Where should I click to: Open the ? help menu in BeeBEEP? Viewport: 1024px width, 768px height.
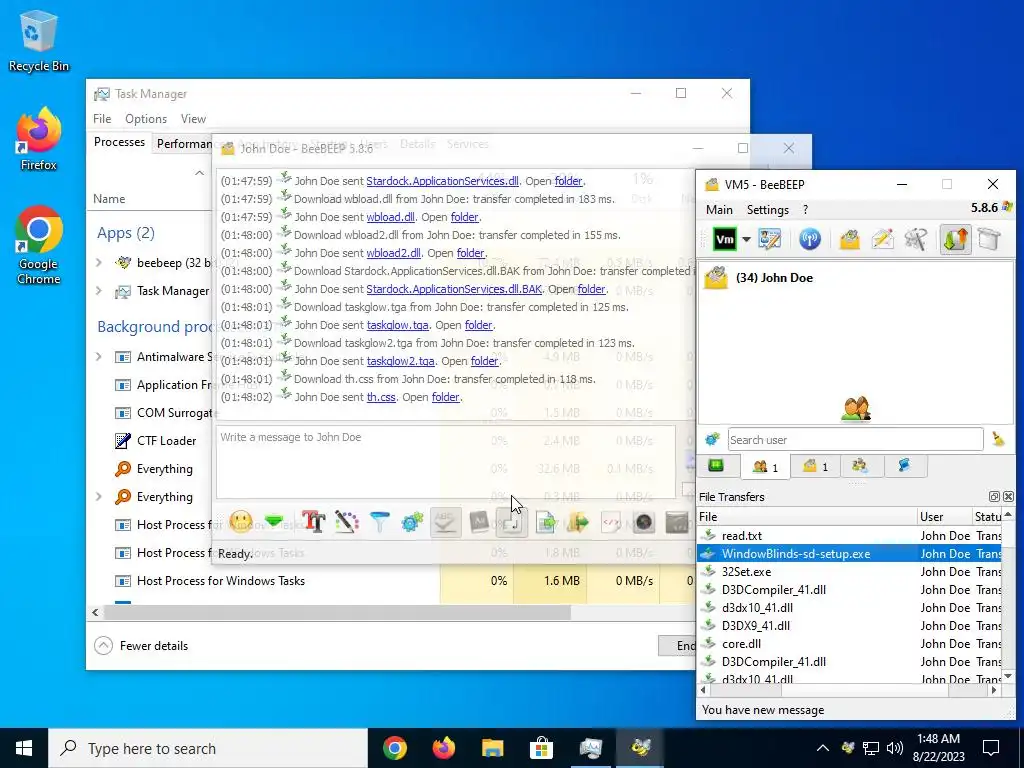pos(805,210)
